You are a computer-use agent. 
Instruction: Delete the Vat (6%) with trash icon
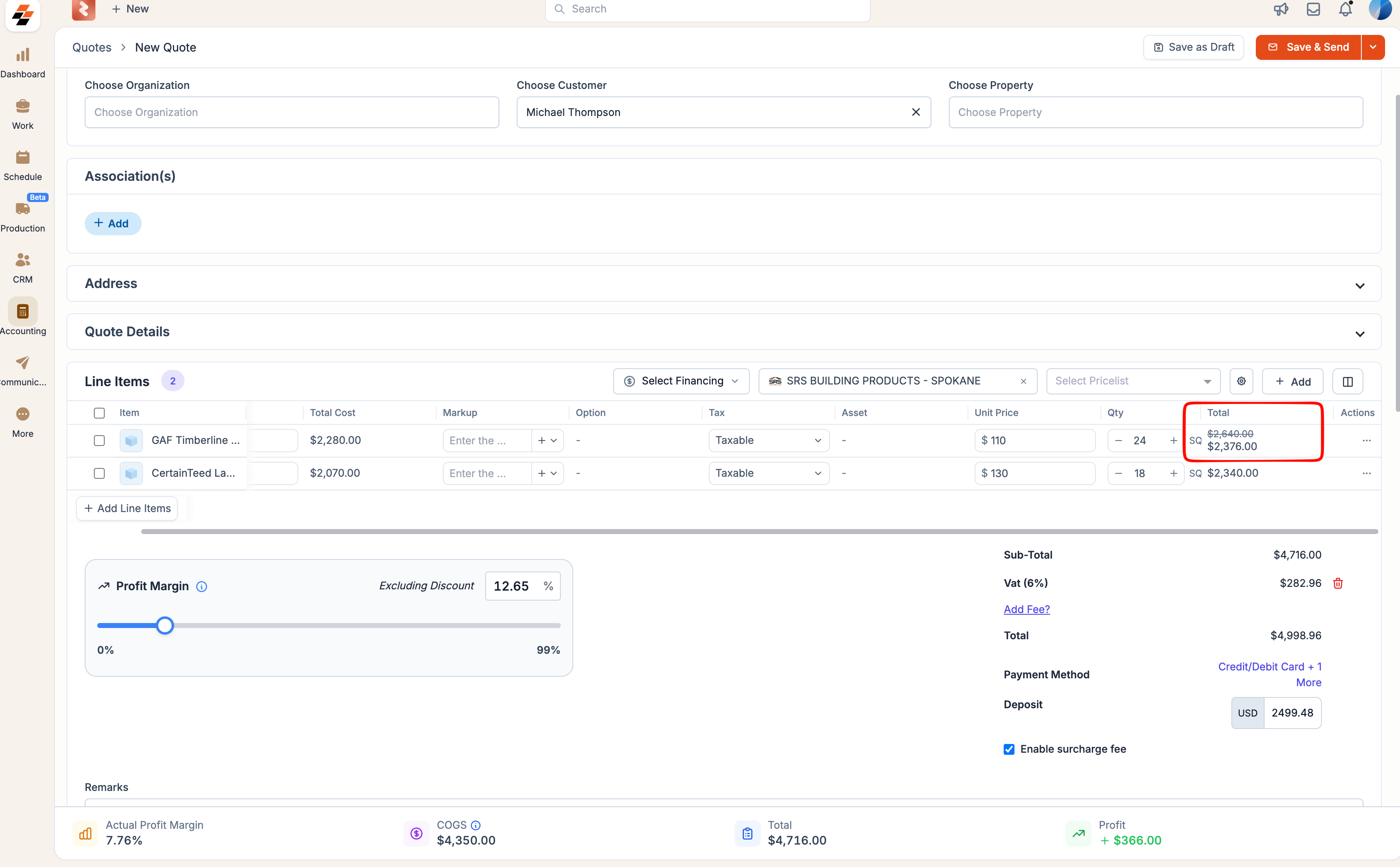coord(1338,583)
